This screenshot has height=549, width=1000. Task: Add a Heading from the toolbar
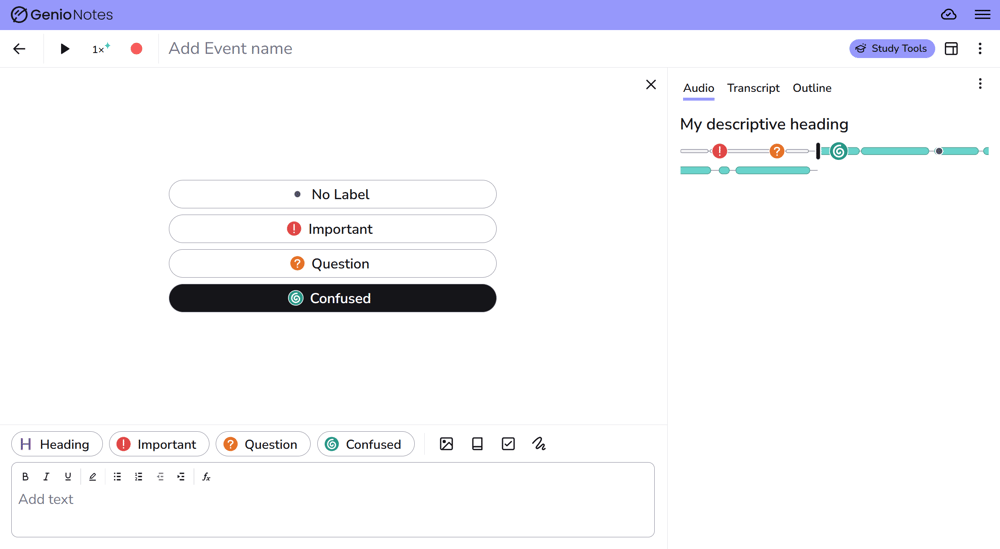tap(57, 444)
